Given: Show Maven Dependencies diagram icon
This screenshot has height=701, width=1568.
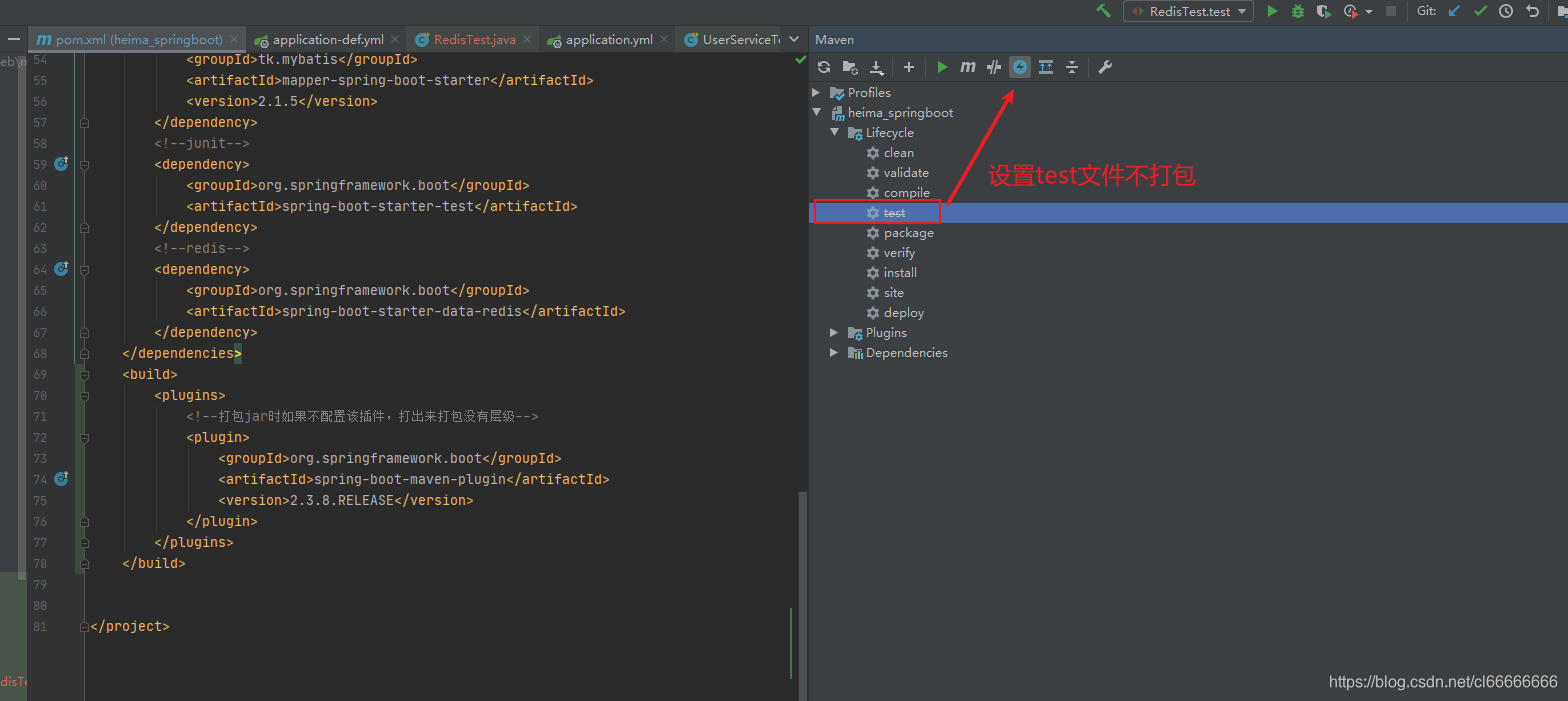Looking at the screenshot, I should point(1046,67).
